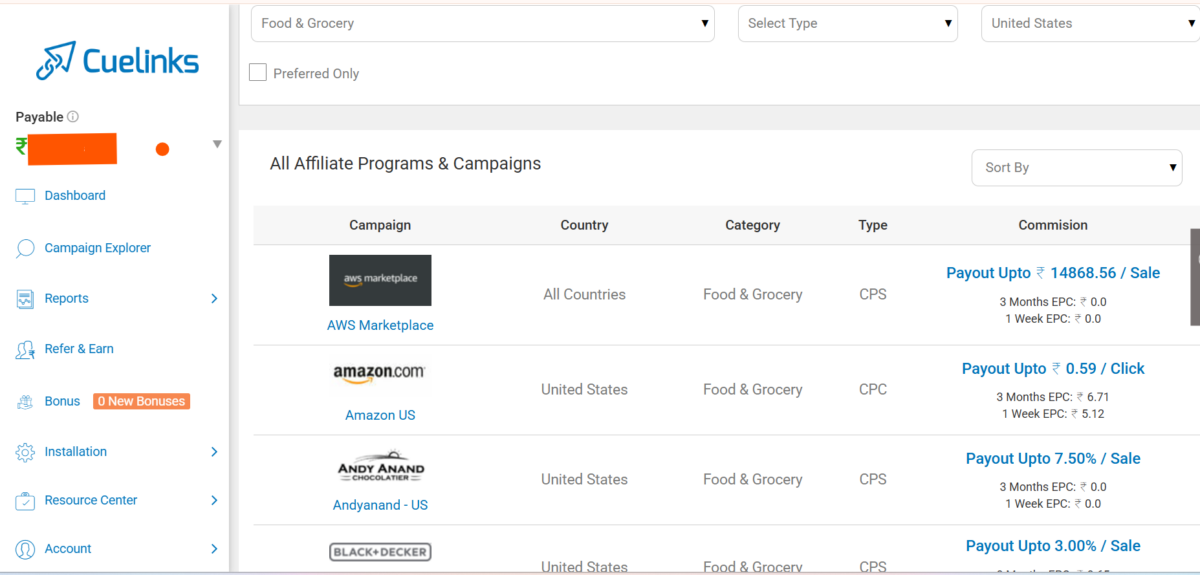Screen dimensions: 1200x575
Task: Open the Food & Grocery category dropdown
Action: point(483,24)
